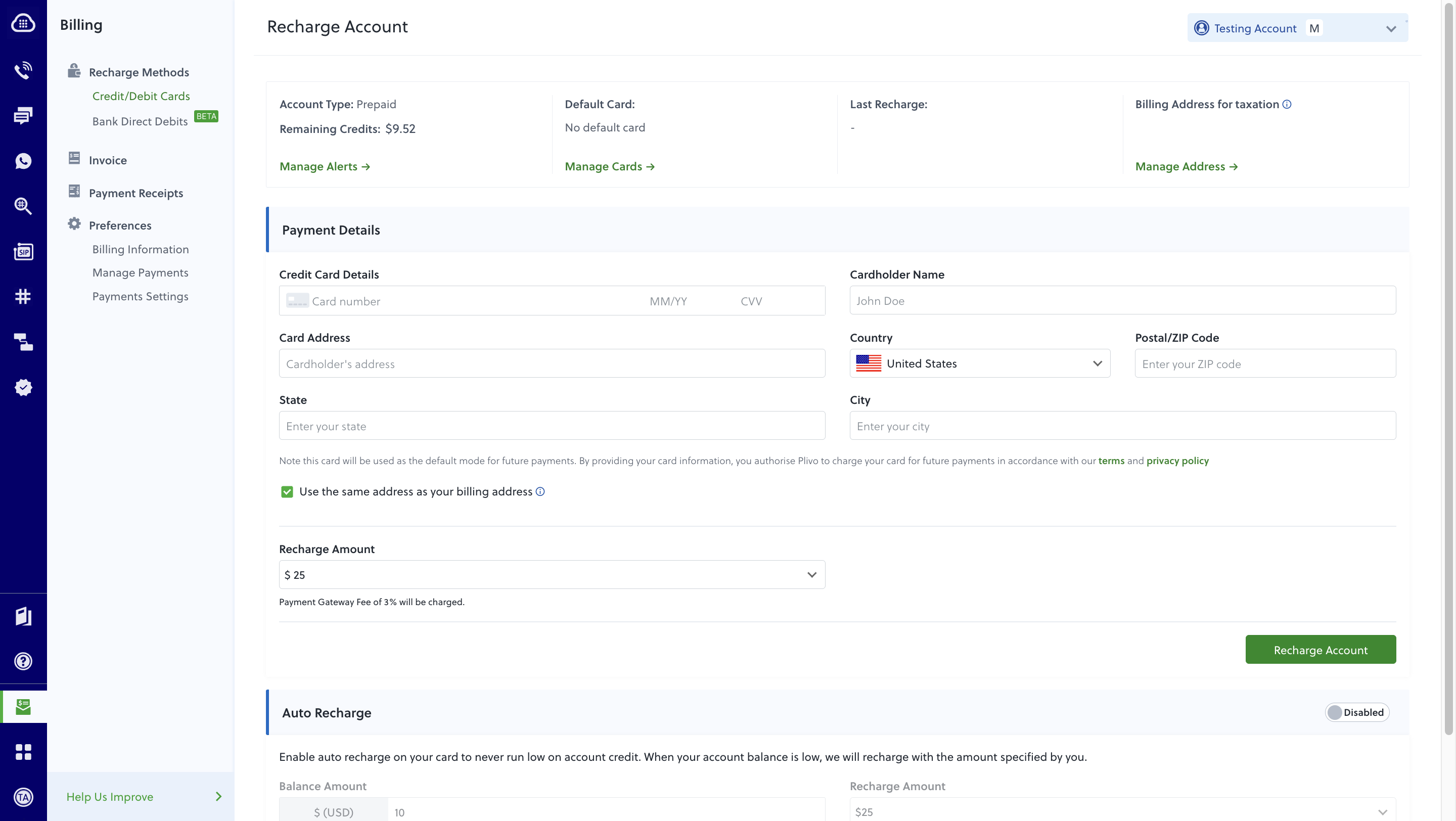Focus the Card number input field
Screen dimensions: 1456x821
(x=475, y=301)
